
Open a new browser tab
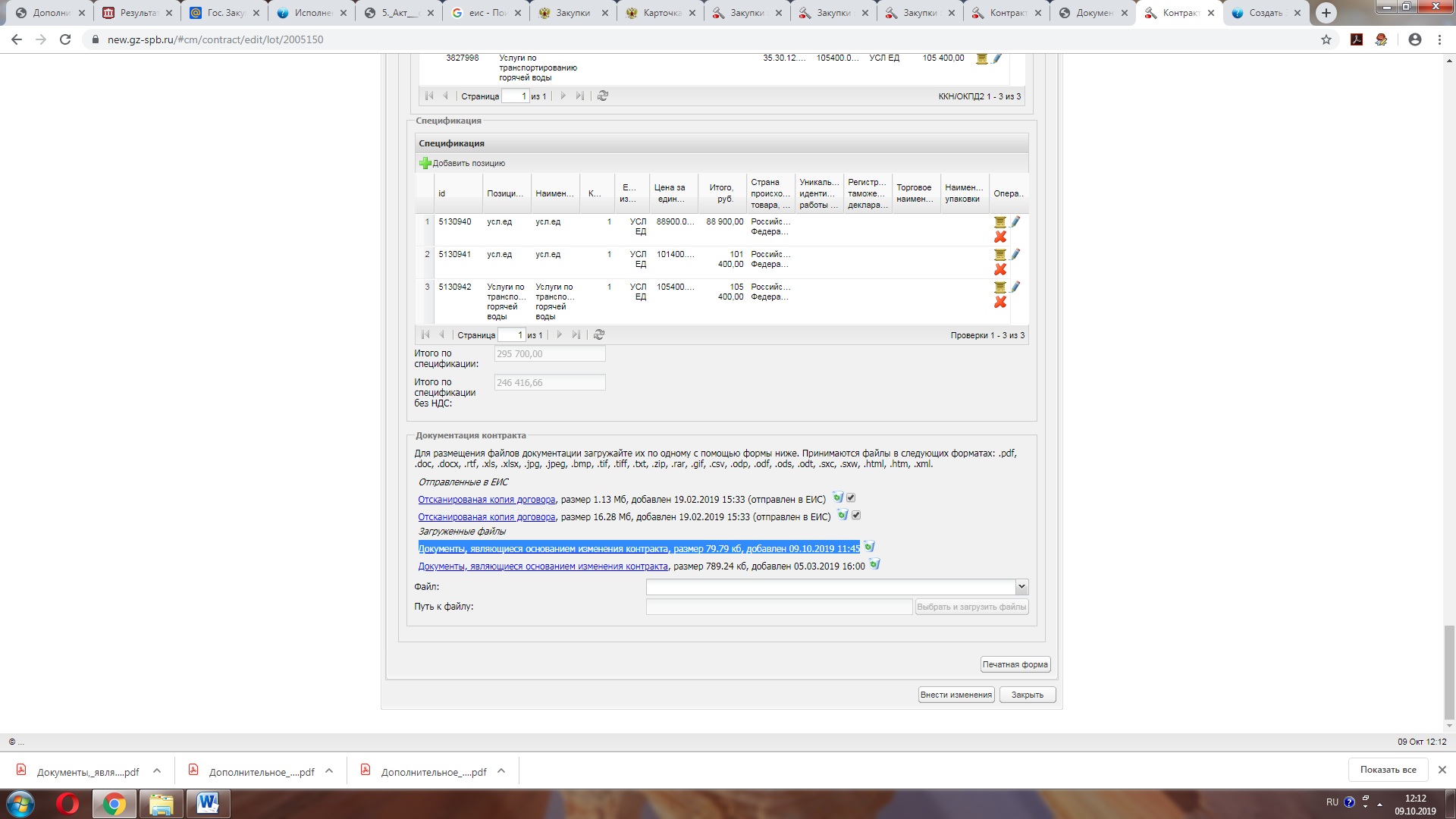tap(1326, 13)
